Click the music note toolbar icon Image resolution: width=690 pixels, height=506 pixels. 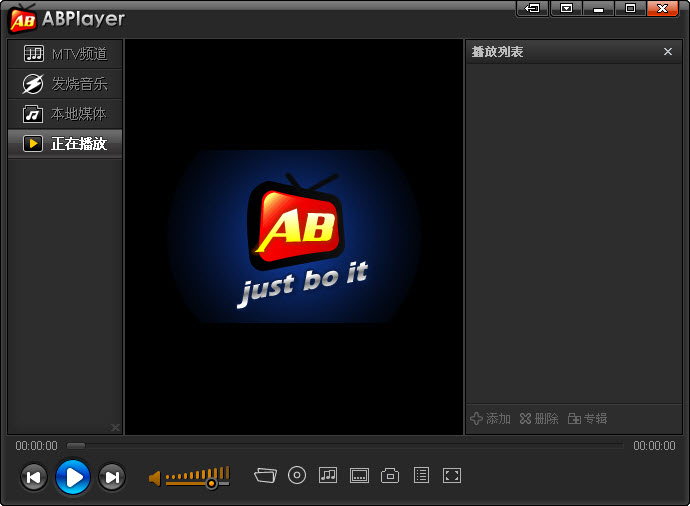pos(328,476)
